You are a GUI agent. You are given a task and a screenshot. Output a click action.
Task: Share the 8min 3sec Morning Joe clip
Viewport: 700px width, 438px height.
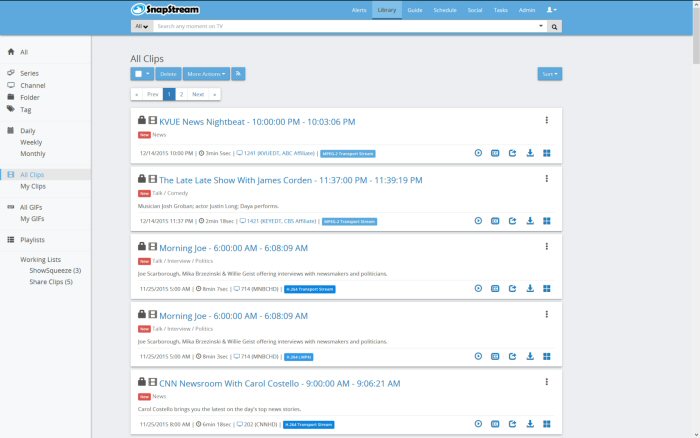click(512, 356)
